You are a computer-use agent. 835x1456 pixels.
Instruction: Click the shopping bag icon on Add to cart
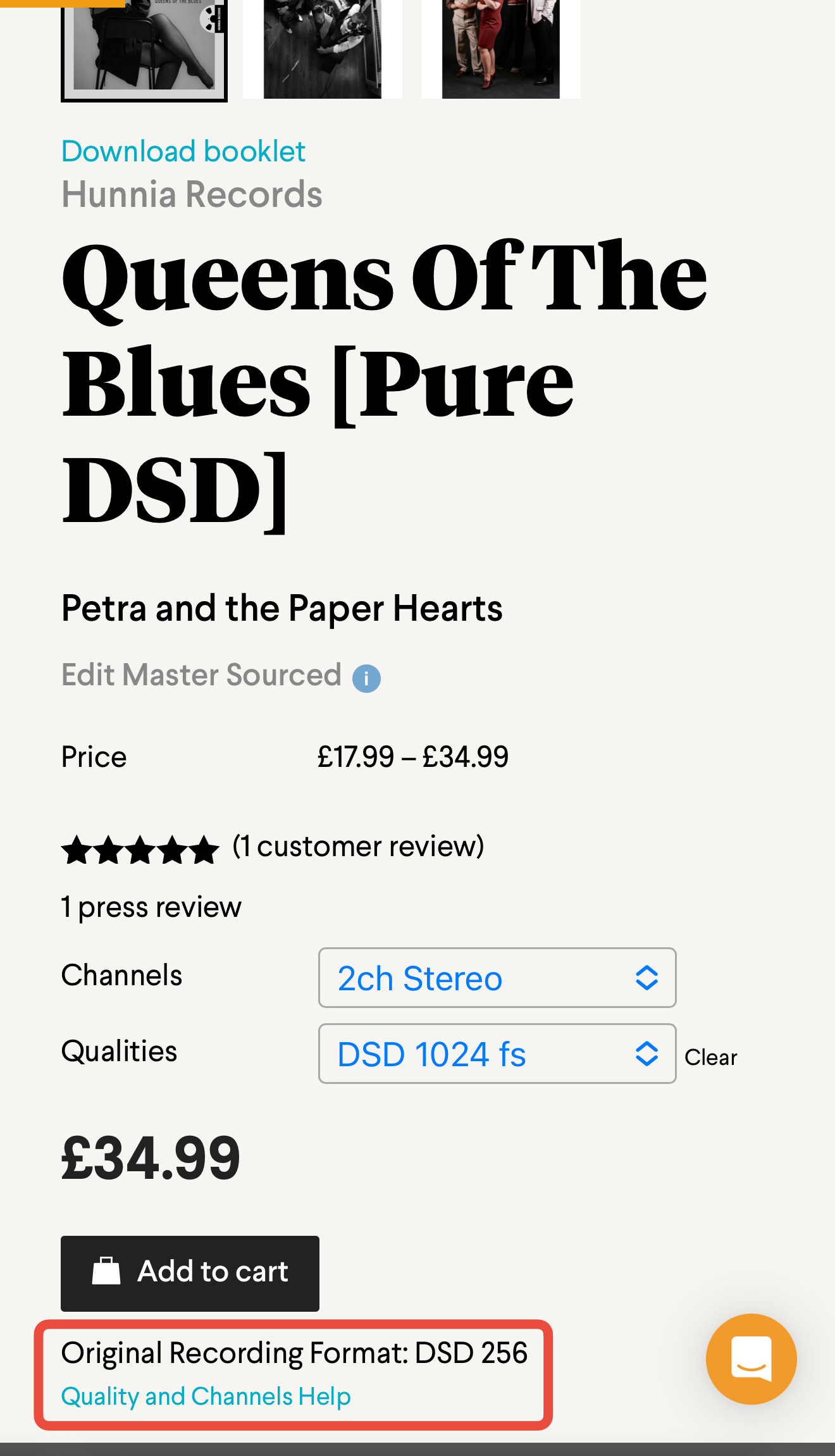[106, 1271]
